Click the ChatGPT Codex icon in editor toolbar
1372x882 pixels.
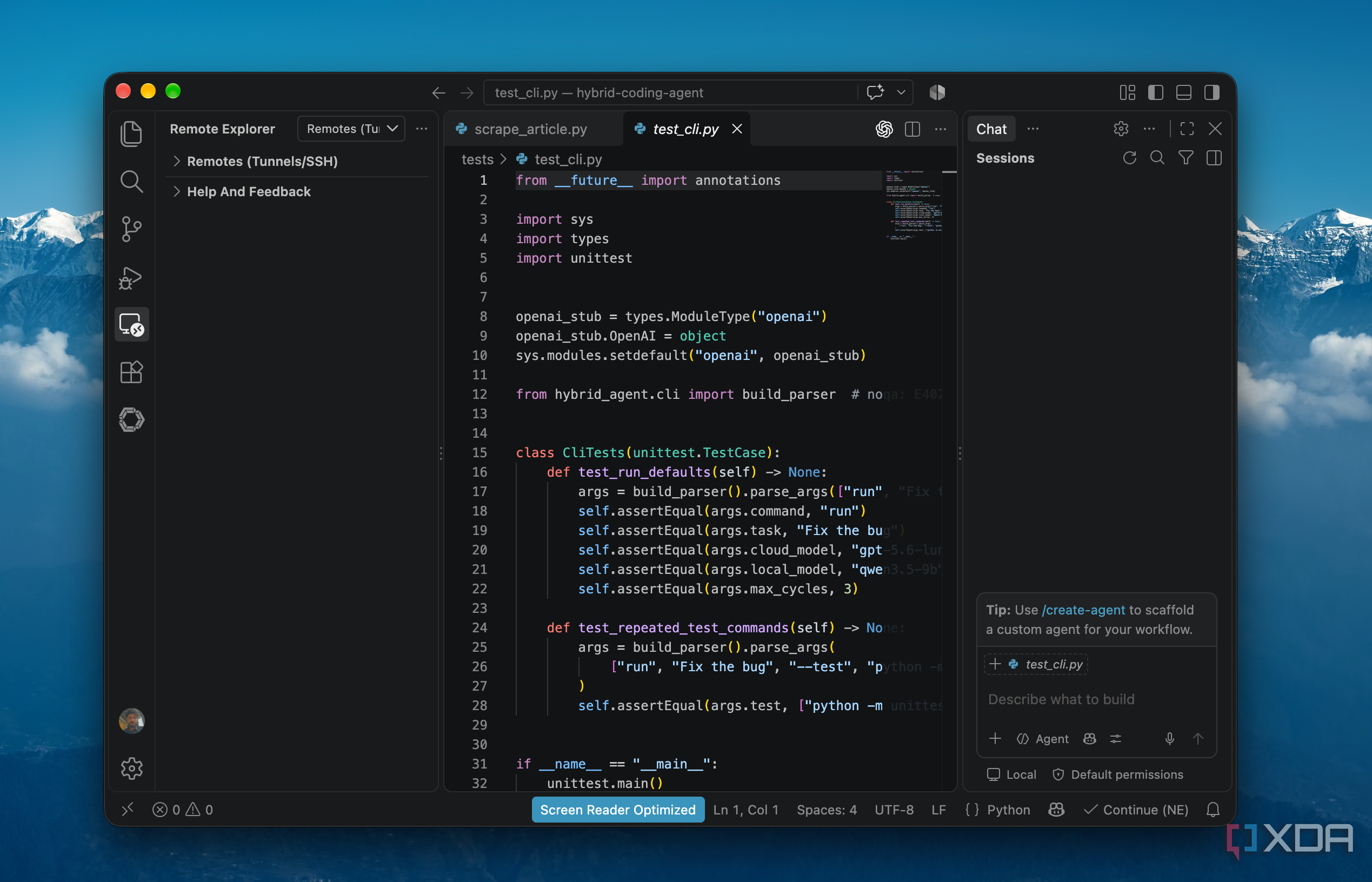coord(884,129)
